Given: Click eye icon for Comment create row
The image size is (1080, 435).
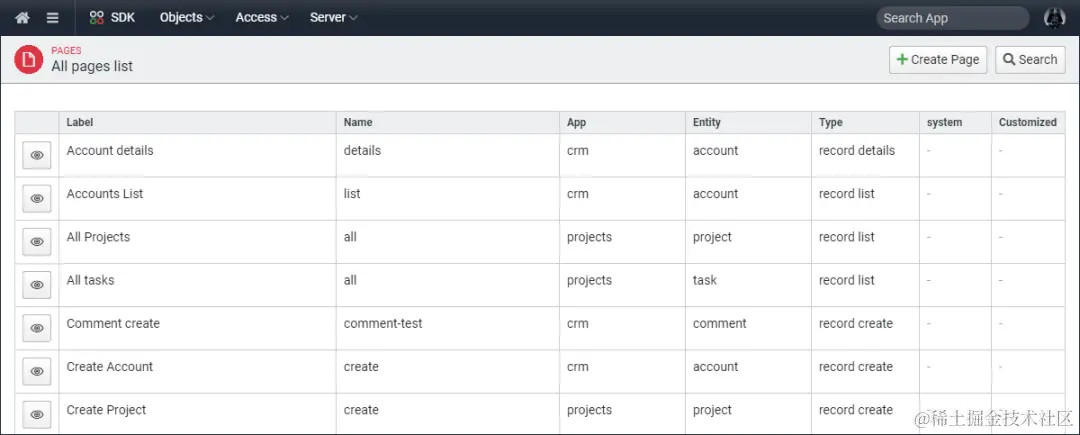Looking at the screenshot, I should (37, 328).
